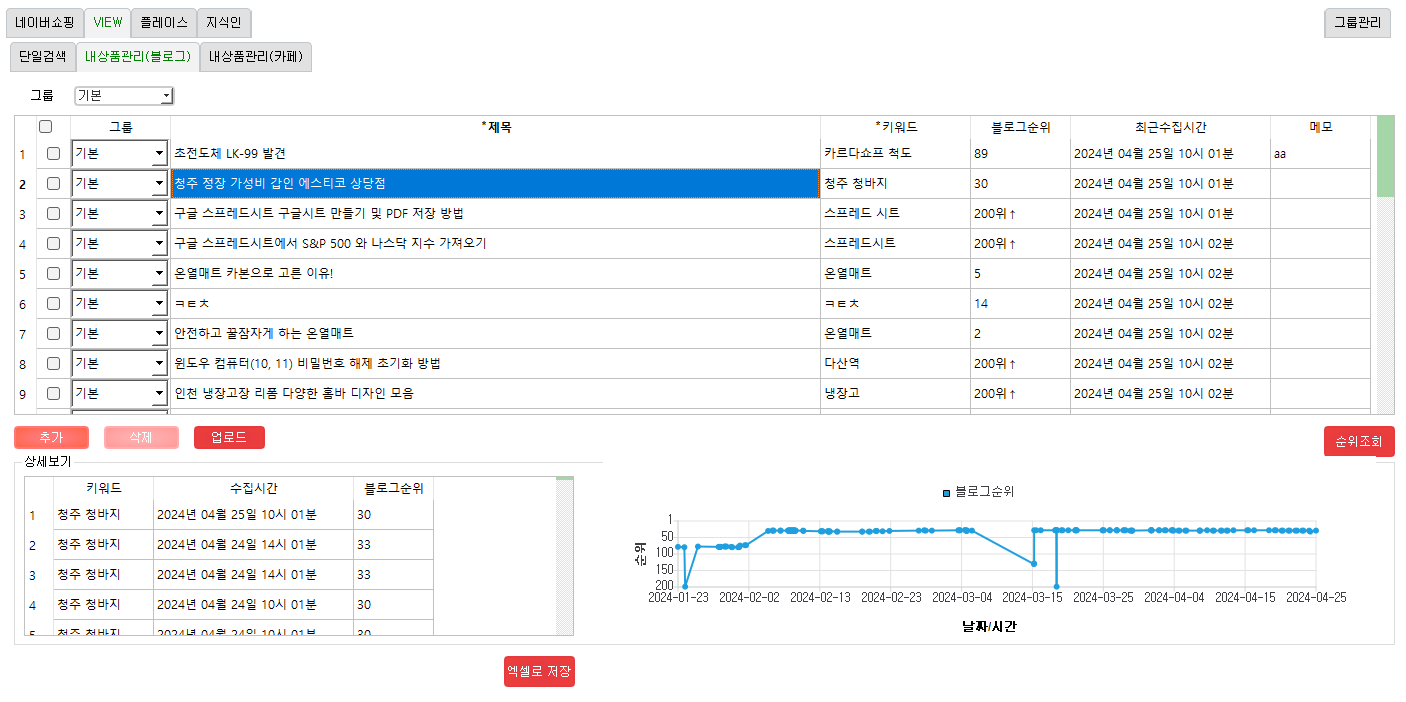Switch to 내상품관리(카페) sub-tab
1406x702 pixels.
pyautogui.click(x=256, y=57)
